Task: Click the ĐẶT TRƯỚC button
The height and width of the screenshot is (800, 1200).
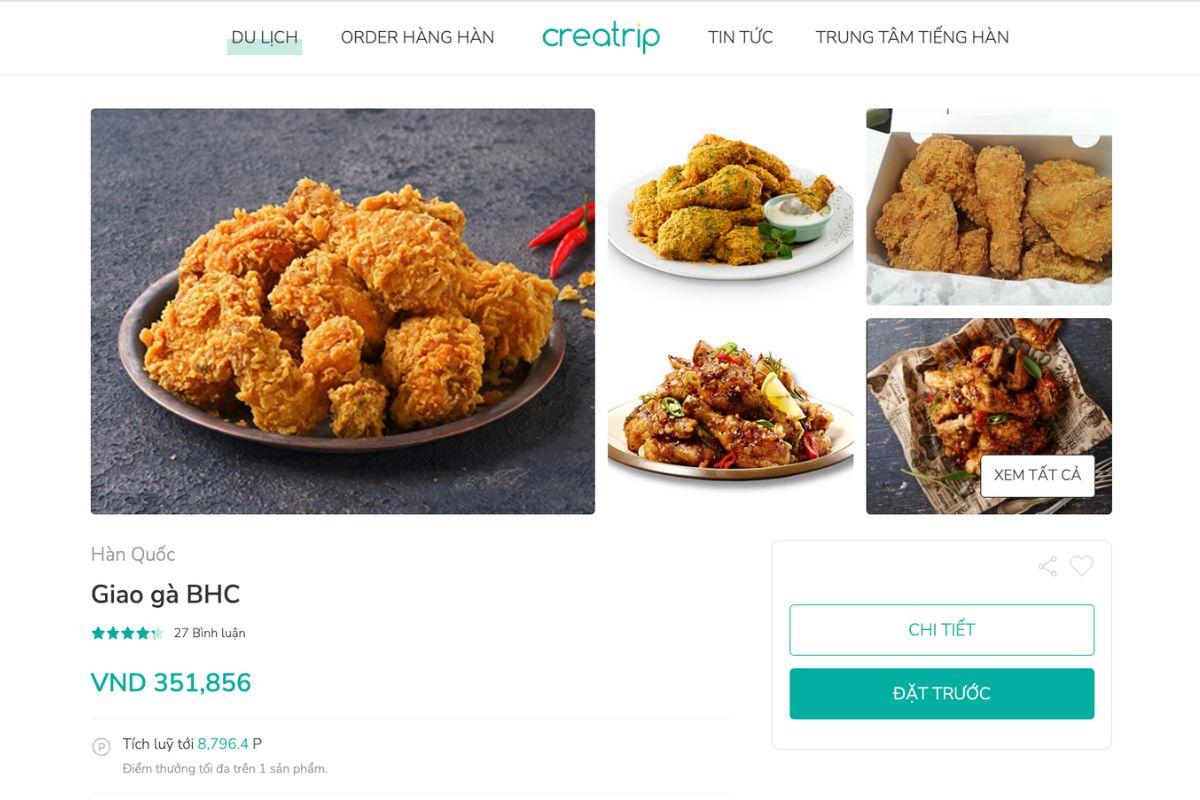Action: click(942, 694)
